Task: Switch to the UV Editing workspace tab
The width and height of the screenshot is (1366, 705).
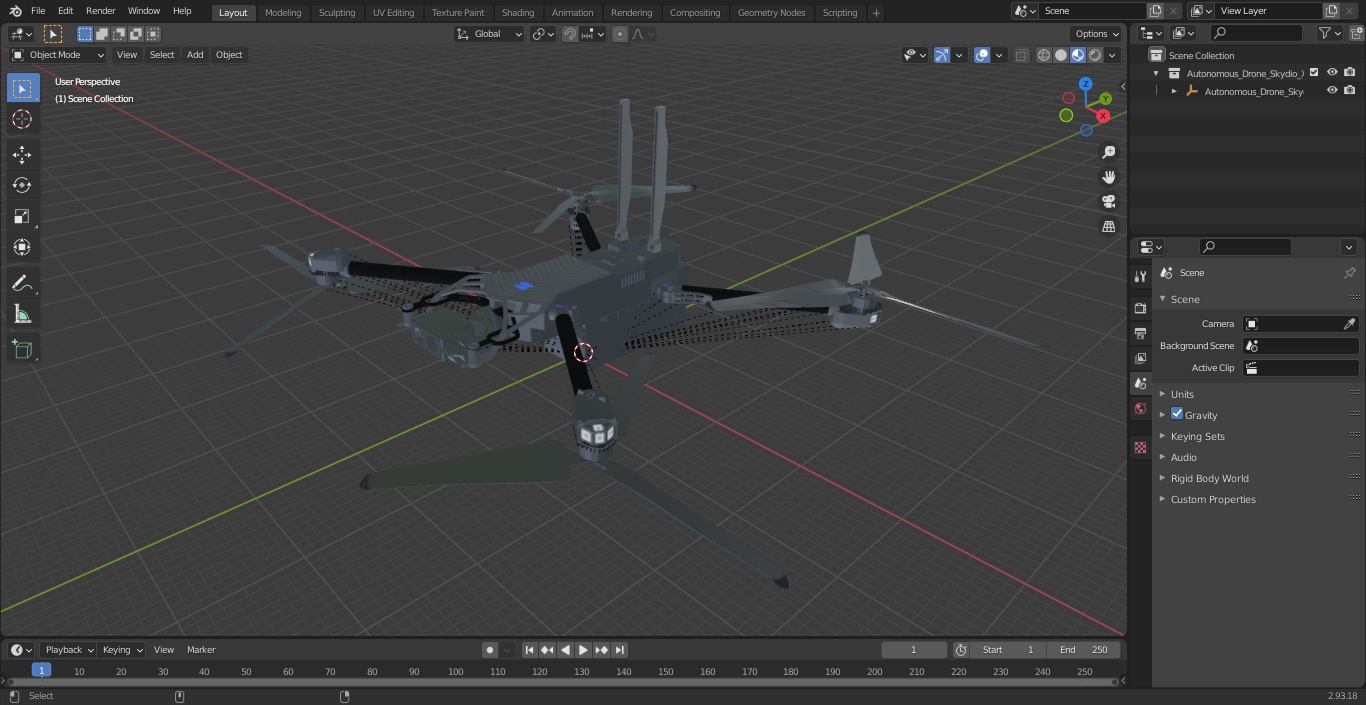Action: (x=393, y=13)
